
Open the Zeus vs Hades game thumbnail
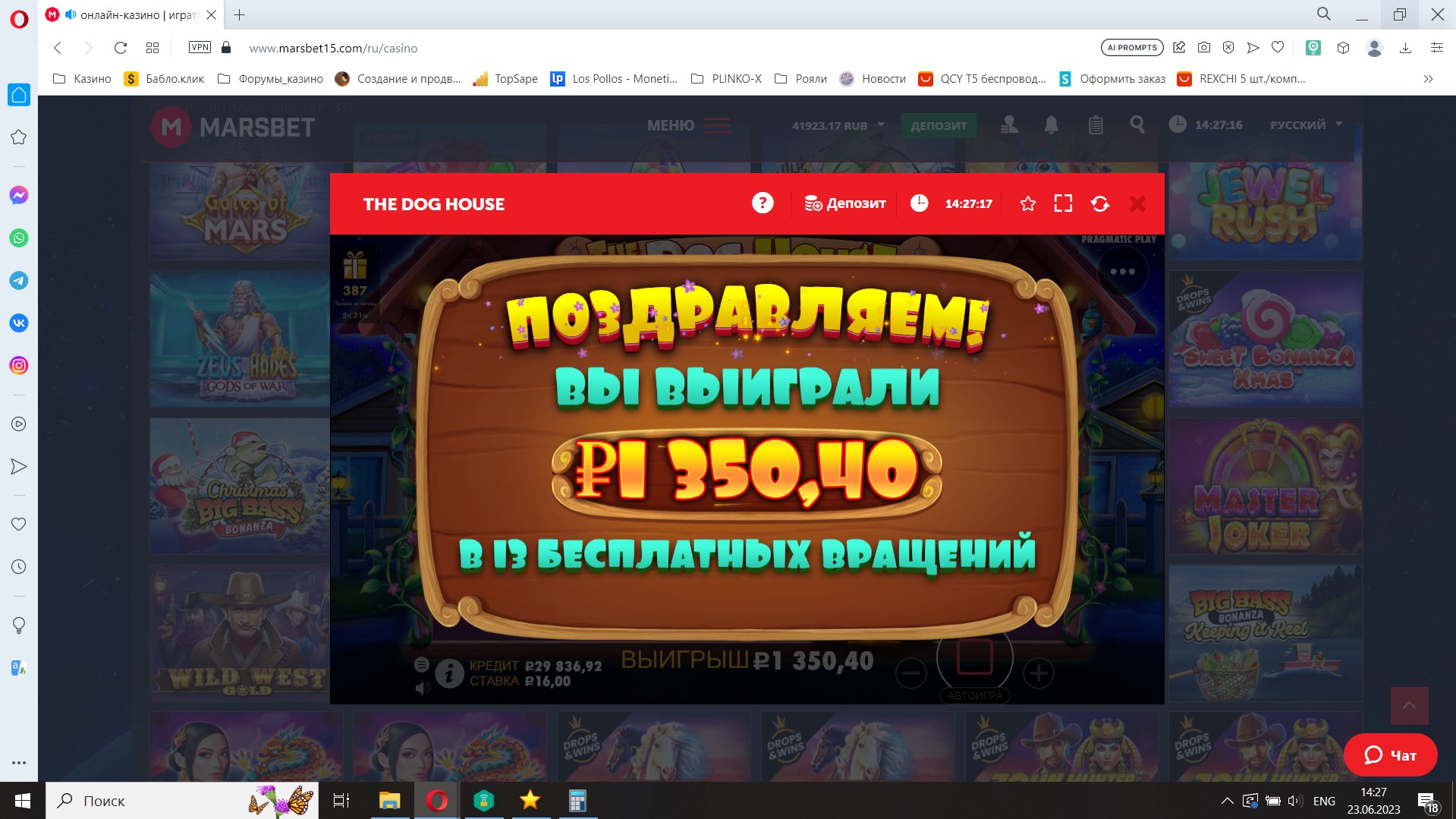coord(240,339)
